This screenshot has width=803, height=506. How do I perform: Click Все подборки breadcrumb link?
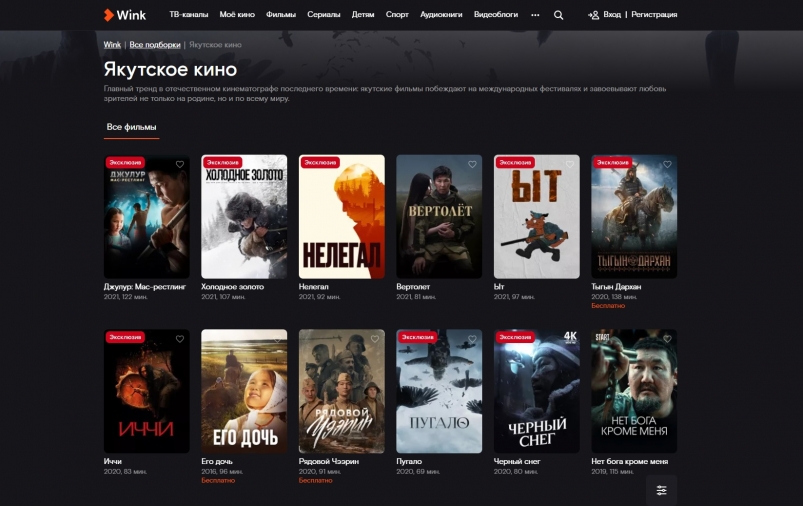click(x=155, y=45)
